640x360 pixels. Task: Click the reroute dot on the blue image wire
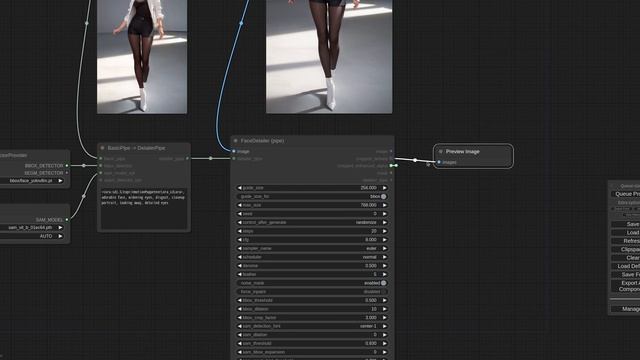[241, 23]
